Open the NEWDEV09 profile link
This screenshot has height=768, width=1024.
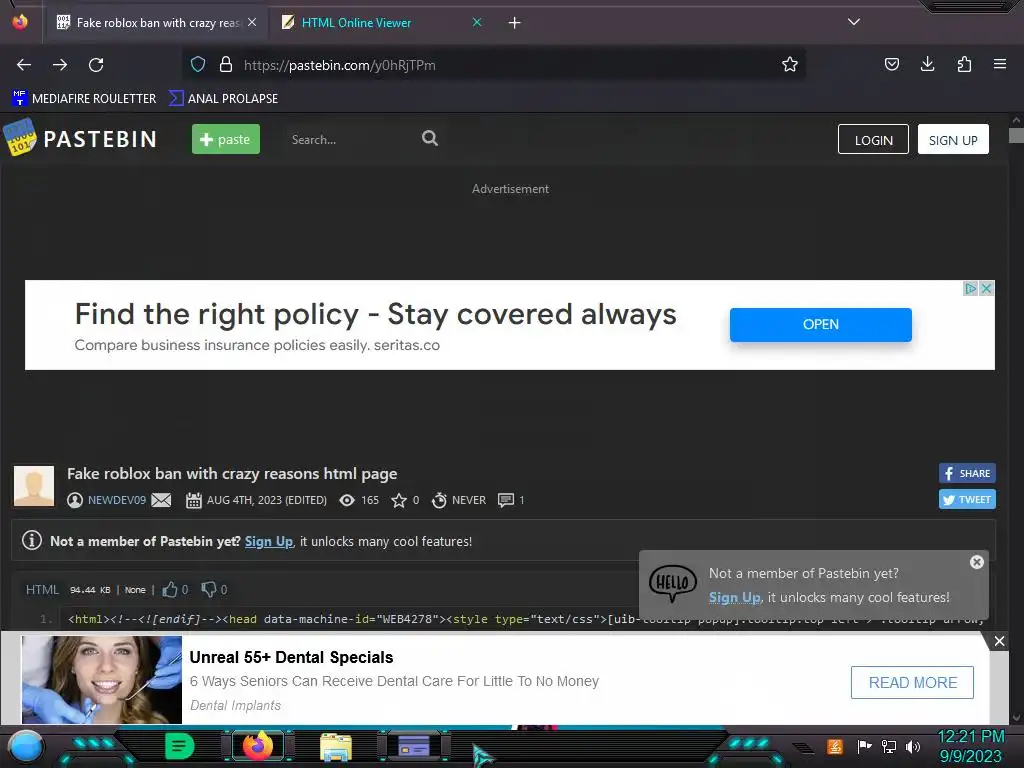click(117, 500)
